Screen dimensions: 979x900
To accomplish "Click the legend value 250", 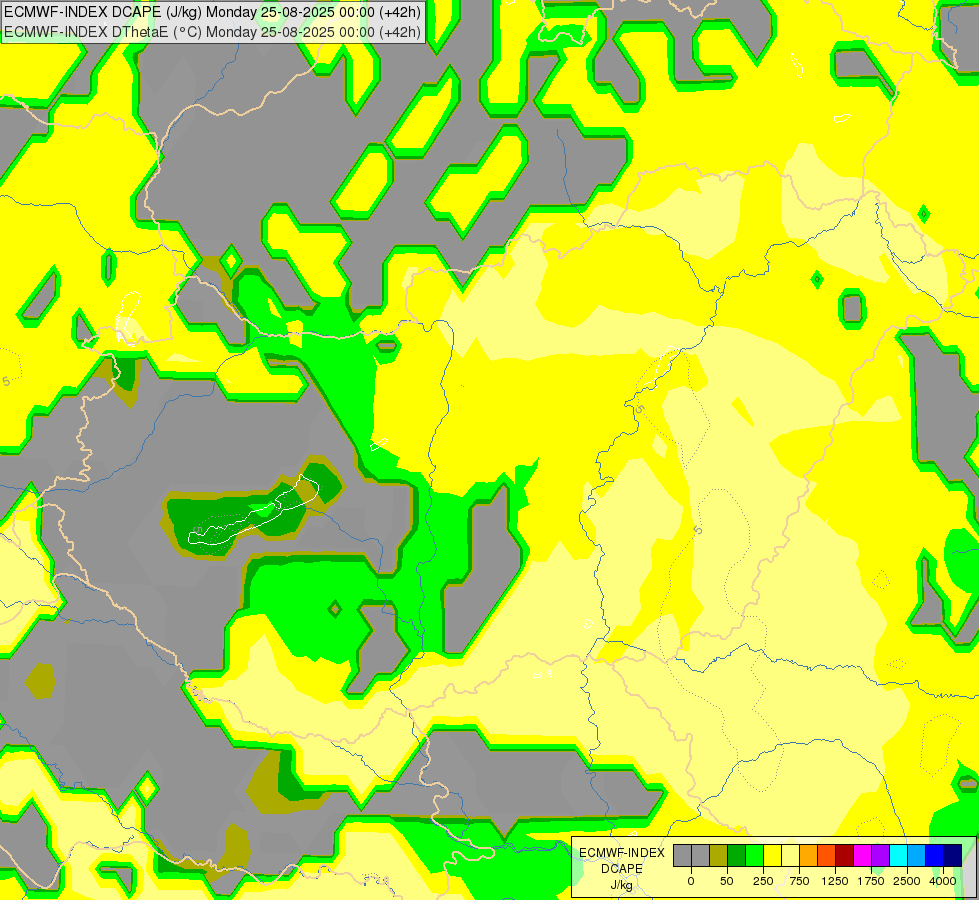I will click(x=763, y=881).
